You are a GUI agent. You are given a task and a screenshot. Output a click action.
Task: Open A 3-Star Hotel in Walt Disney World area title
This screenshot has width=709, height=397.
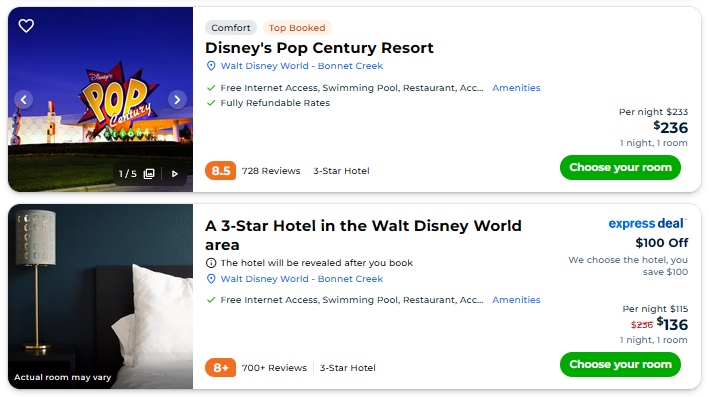[363, 235]
